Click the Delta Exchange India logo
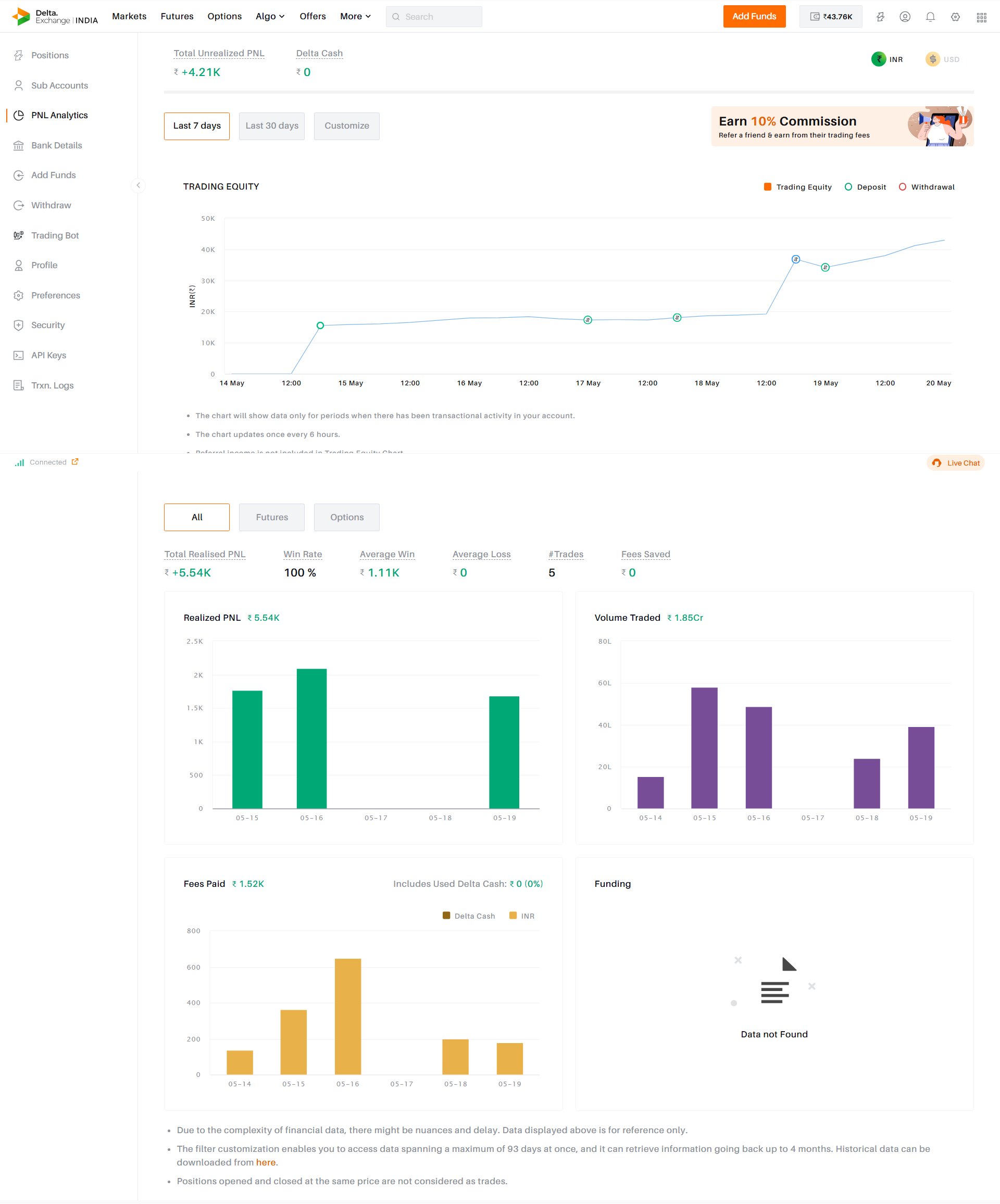The height and width of the screenshot is (1204, 1000). 55,17
